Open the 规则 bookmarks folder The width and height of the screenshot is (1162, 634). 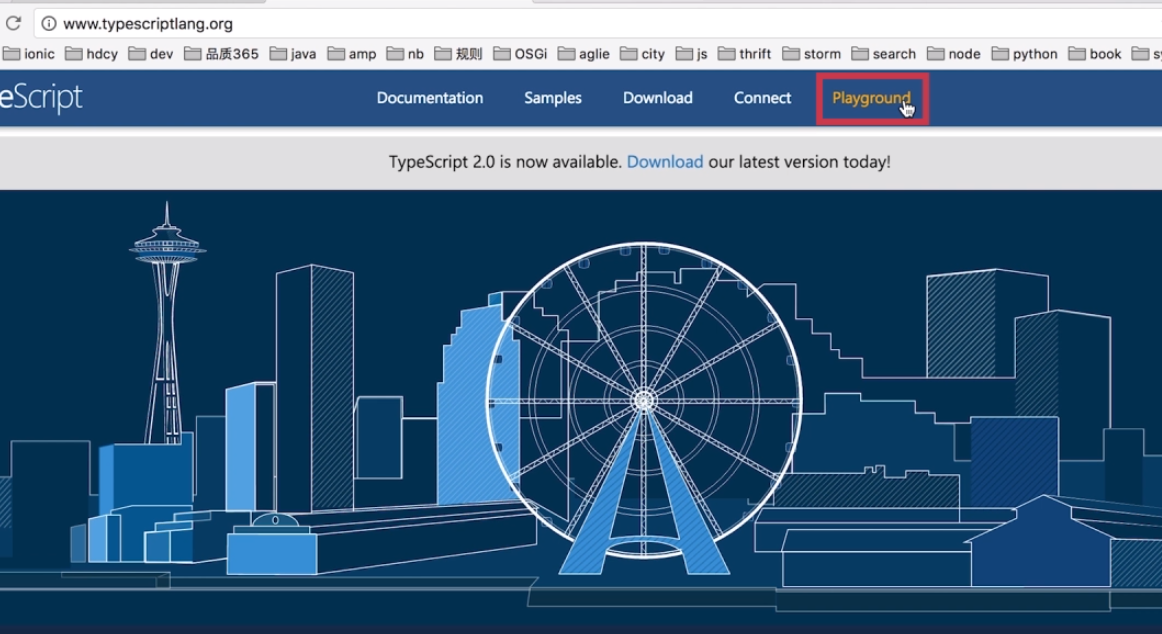click(x=459, y=54)
